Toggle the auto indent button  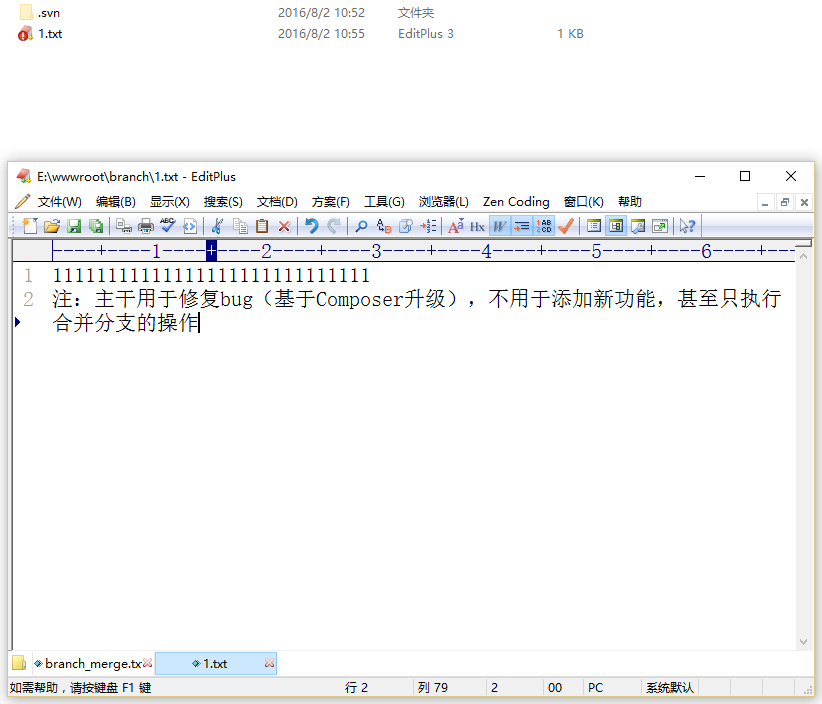click(x=522, y=226)
